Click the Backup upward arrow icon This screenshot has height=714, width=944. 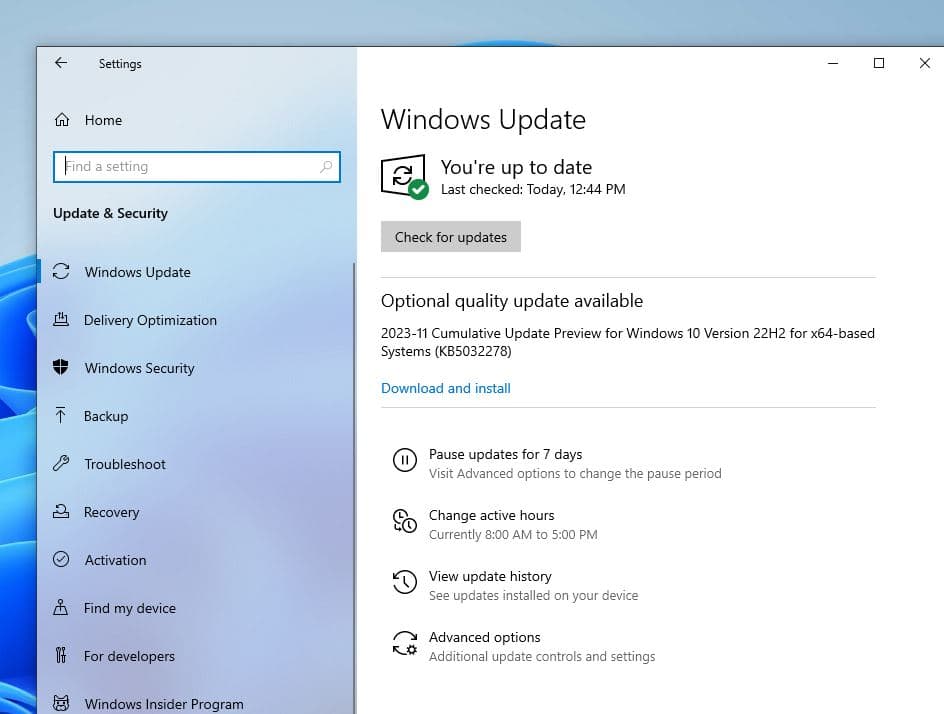coord(61,415)
